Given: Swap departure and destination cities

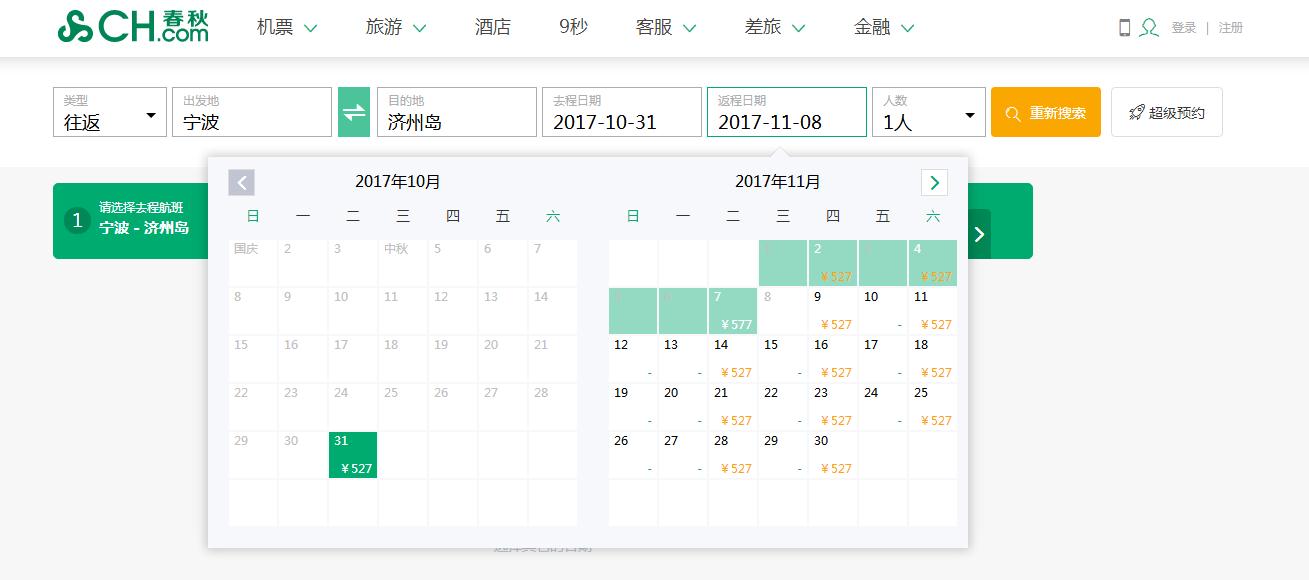Looking at the screenshot, I should [354, 112].
